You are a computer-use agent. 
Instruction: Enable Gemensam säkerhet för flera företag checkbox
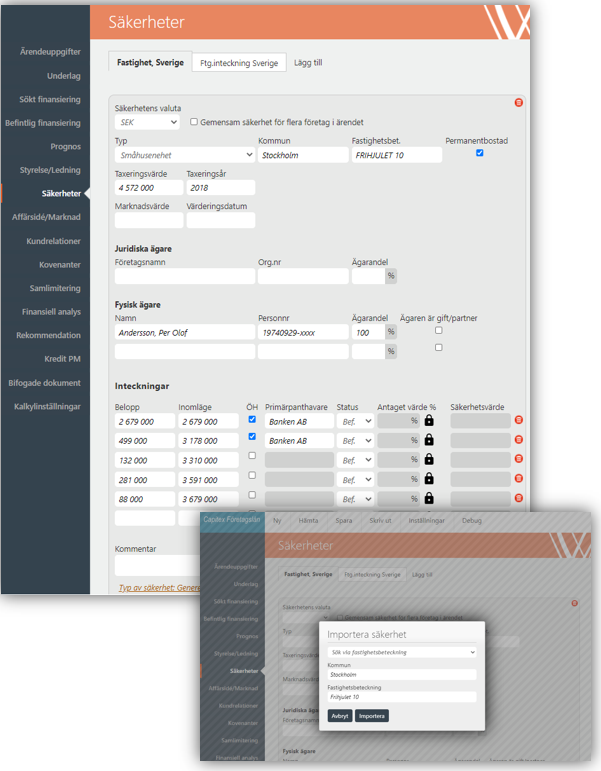pos(194,122)
